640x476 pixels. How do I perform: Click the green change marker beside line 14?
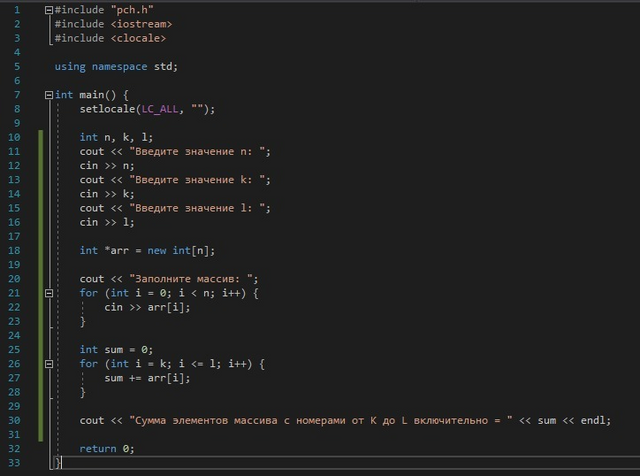pyautogui.click(x=40, y=194)
